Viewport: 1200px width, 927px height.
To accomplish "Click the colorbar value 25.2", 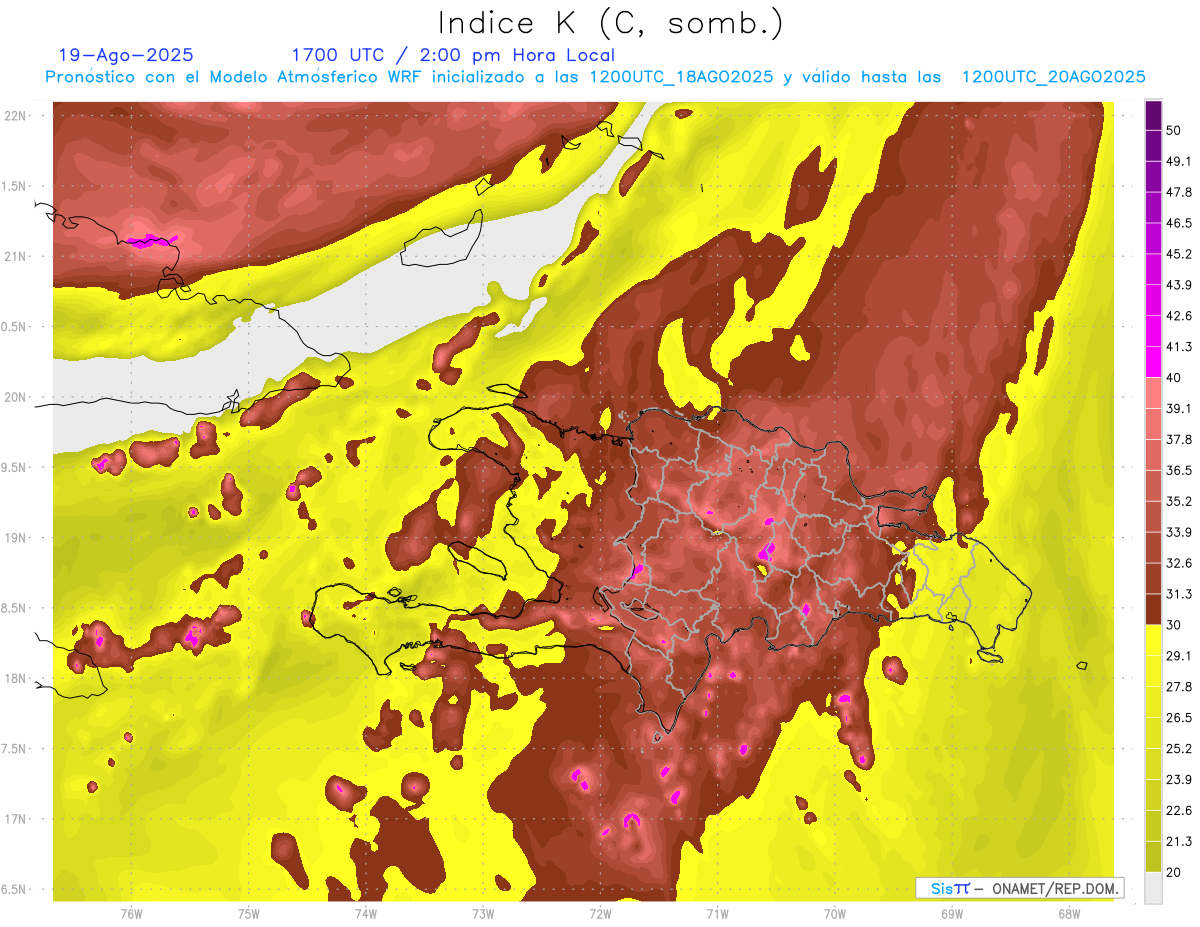I will tap(1179, 749).
